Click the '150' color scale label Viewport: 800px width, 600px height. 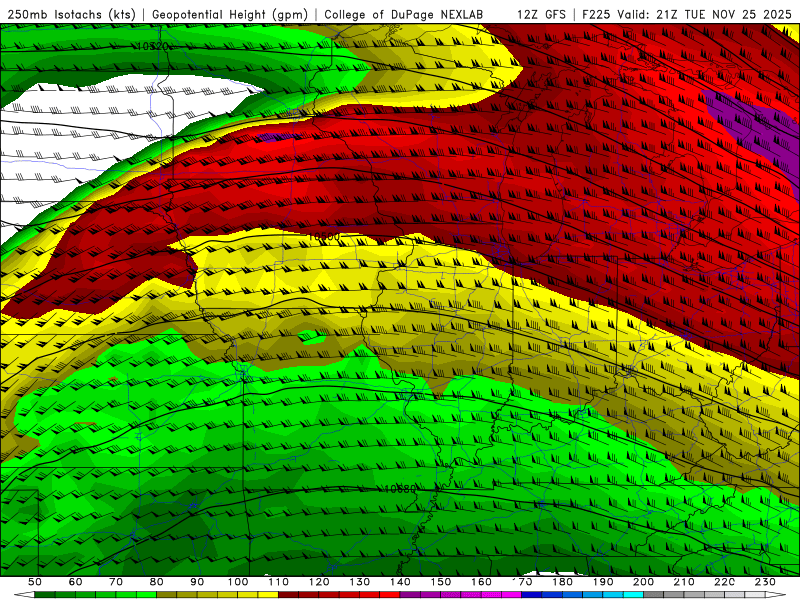click(441, 582)
